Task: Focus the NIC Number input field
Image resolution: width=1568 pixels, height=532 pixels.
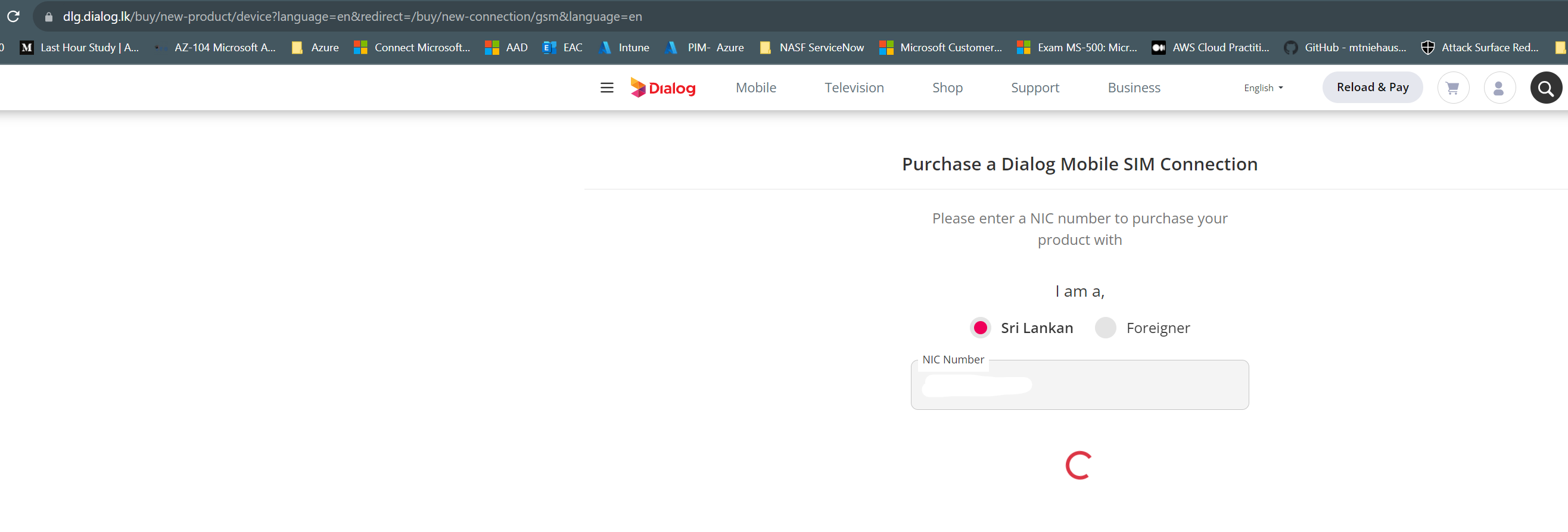Action: 1080,385
